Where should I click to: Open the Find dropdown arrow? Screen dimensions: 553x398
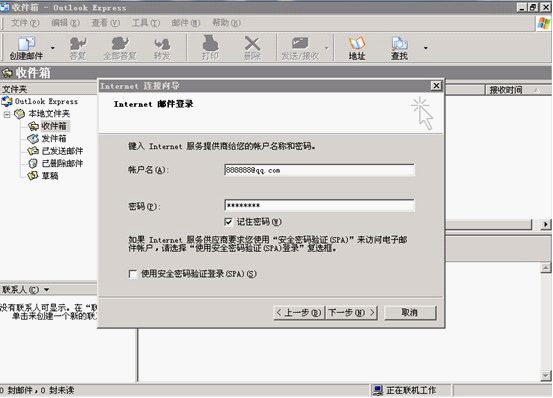pos(426,48)
